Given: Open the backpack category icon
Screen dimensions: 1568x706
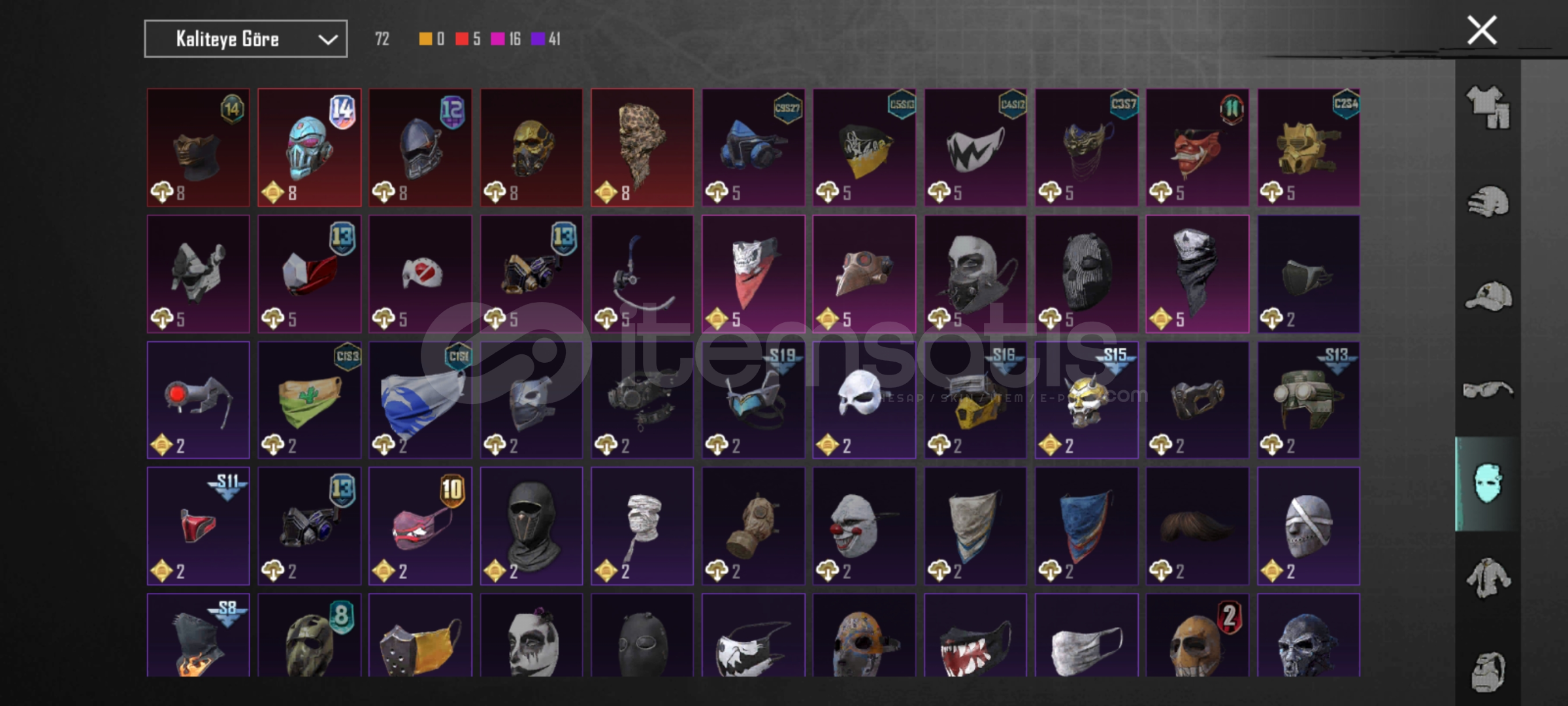Looking at the screenshot, I should [1488, 671].
